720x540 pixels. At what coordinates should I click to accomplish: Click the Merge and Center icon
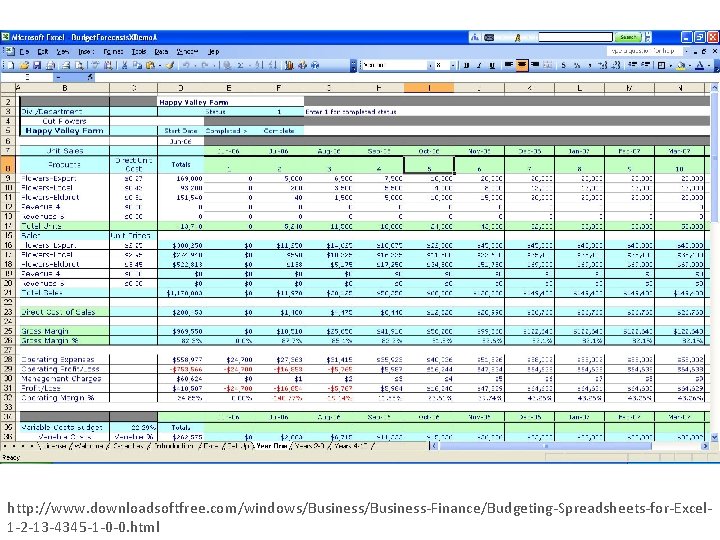(547, 65)
